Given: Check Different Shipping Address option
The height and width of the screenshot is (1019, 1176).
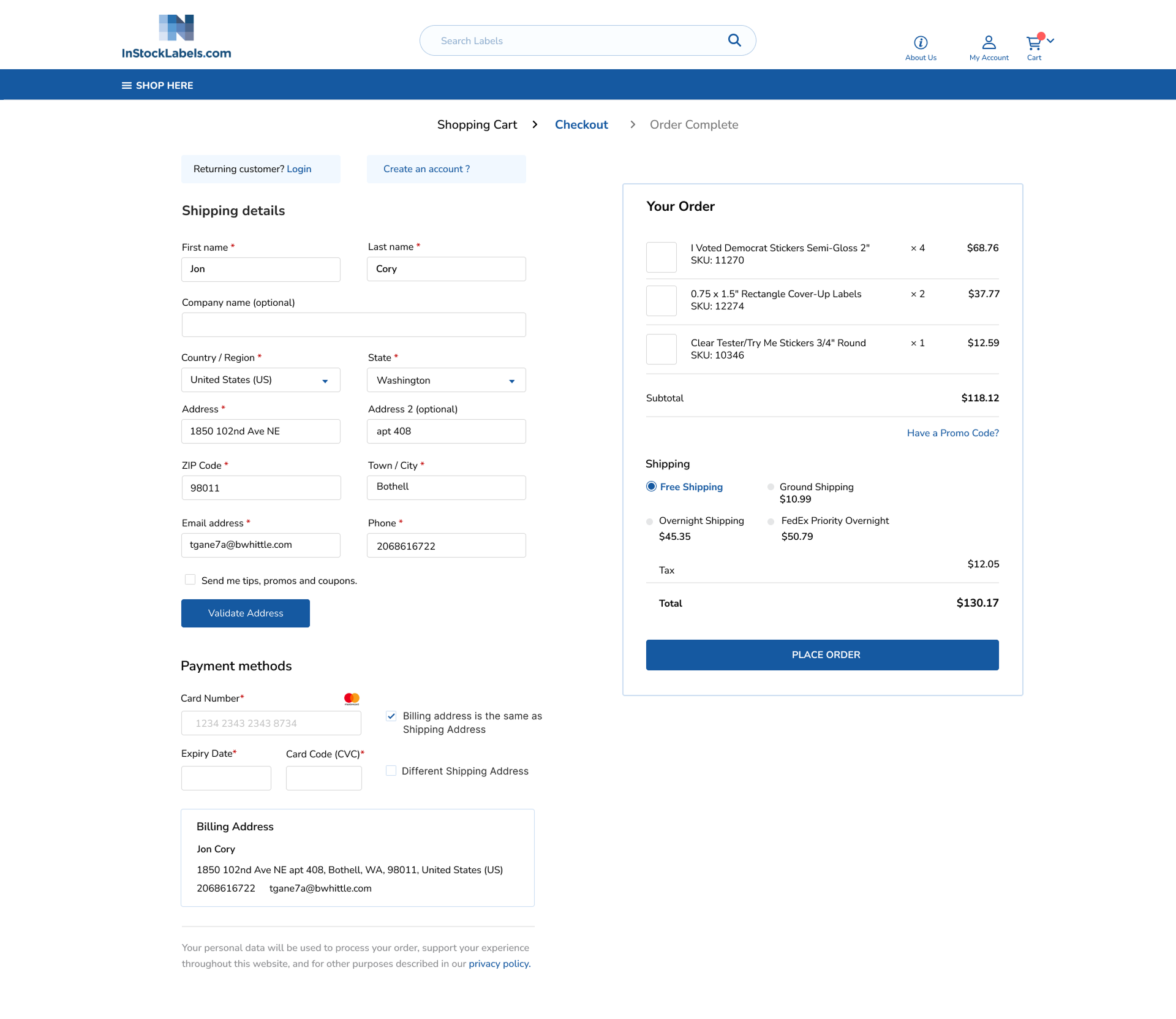Looking at the screenshot, I should tap(391, 771).
